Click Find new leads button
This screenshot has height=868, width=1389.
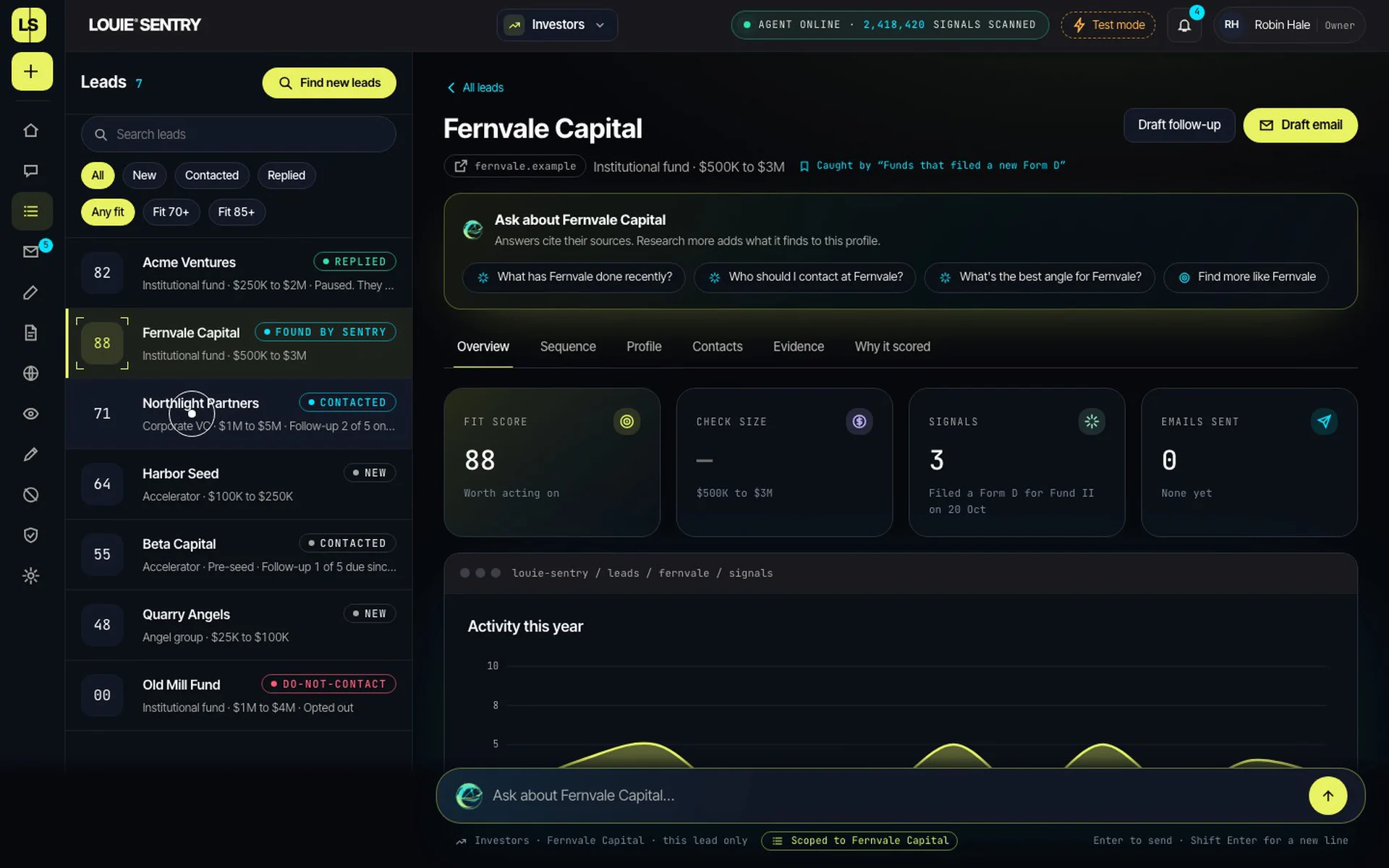pos(329,82)
